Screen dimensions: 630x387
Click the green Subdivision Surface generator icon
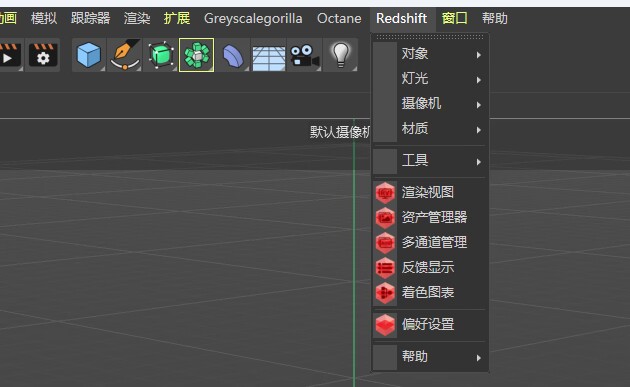point(161,55)
